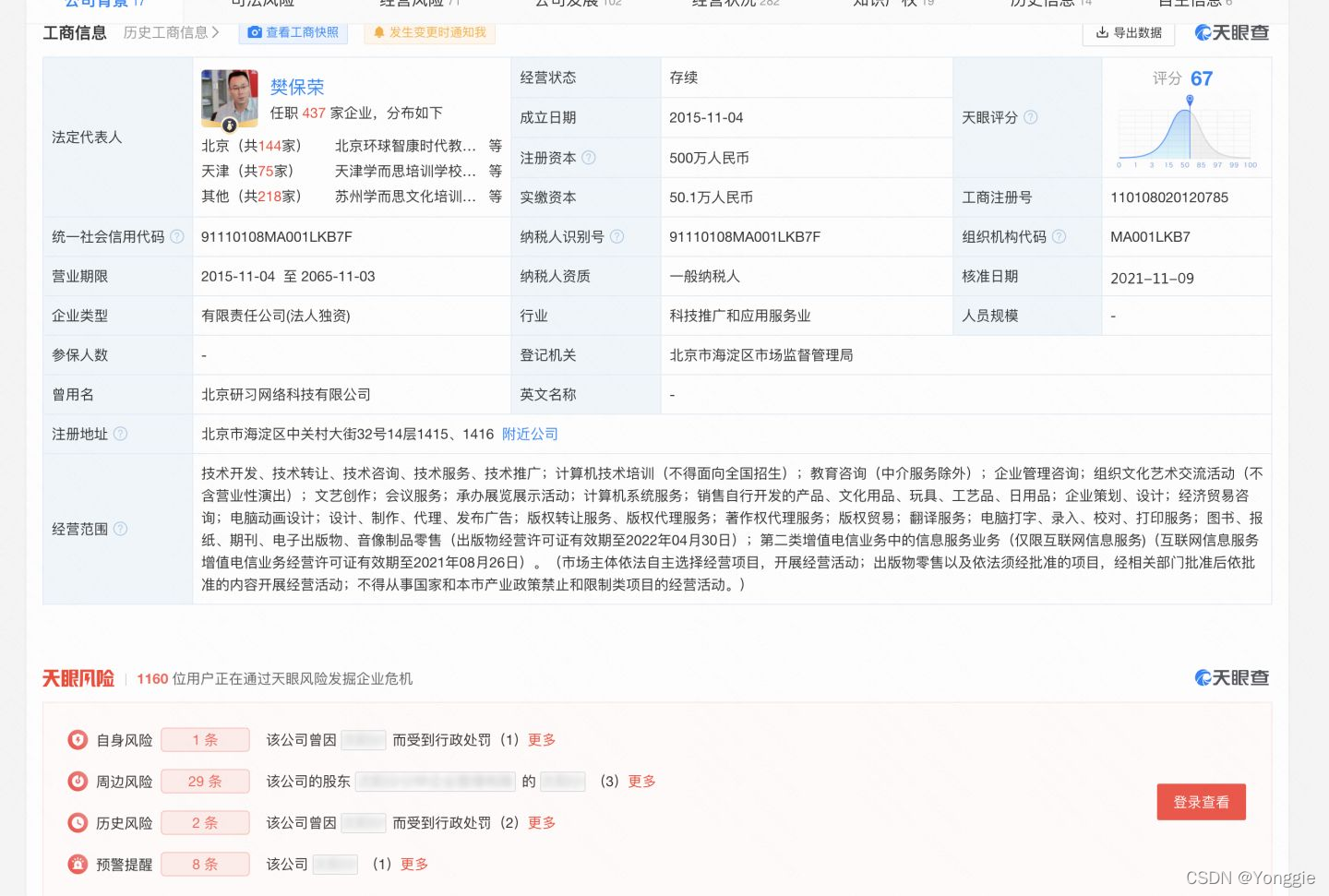Image resolution: width=1329 pixels, height=896 pixels.
Task: Click the 成立日期 value 2015-11-04
Action: click(706, 117)
